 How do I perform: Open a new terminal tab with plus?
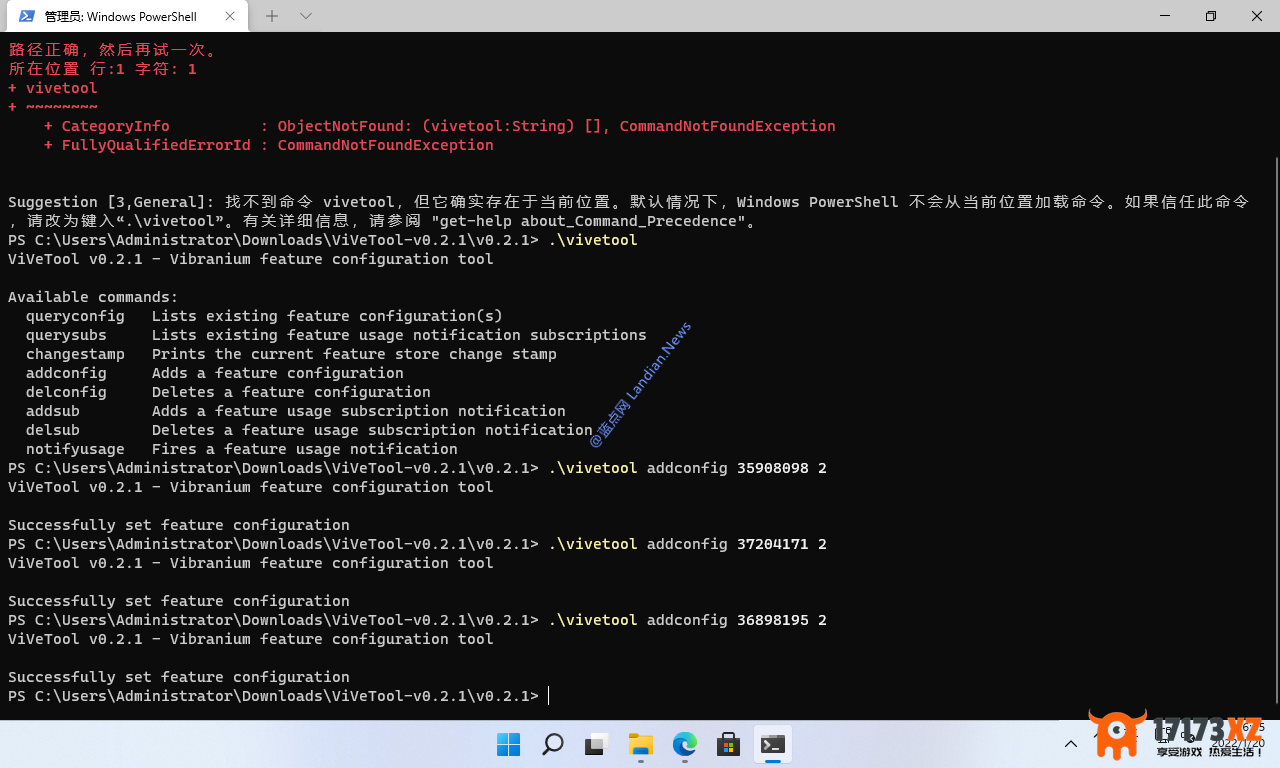coord(272,16)
